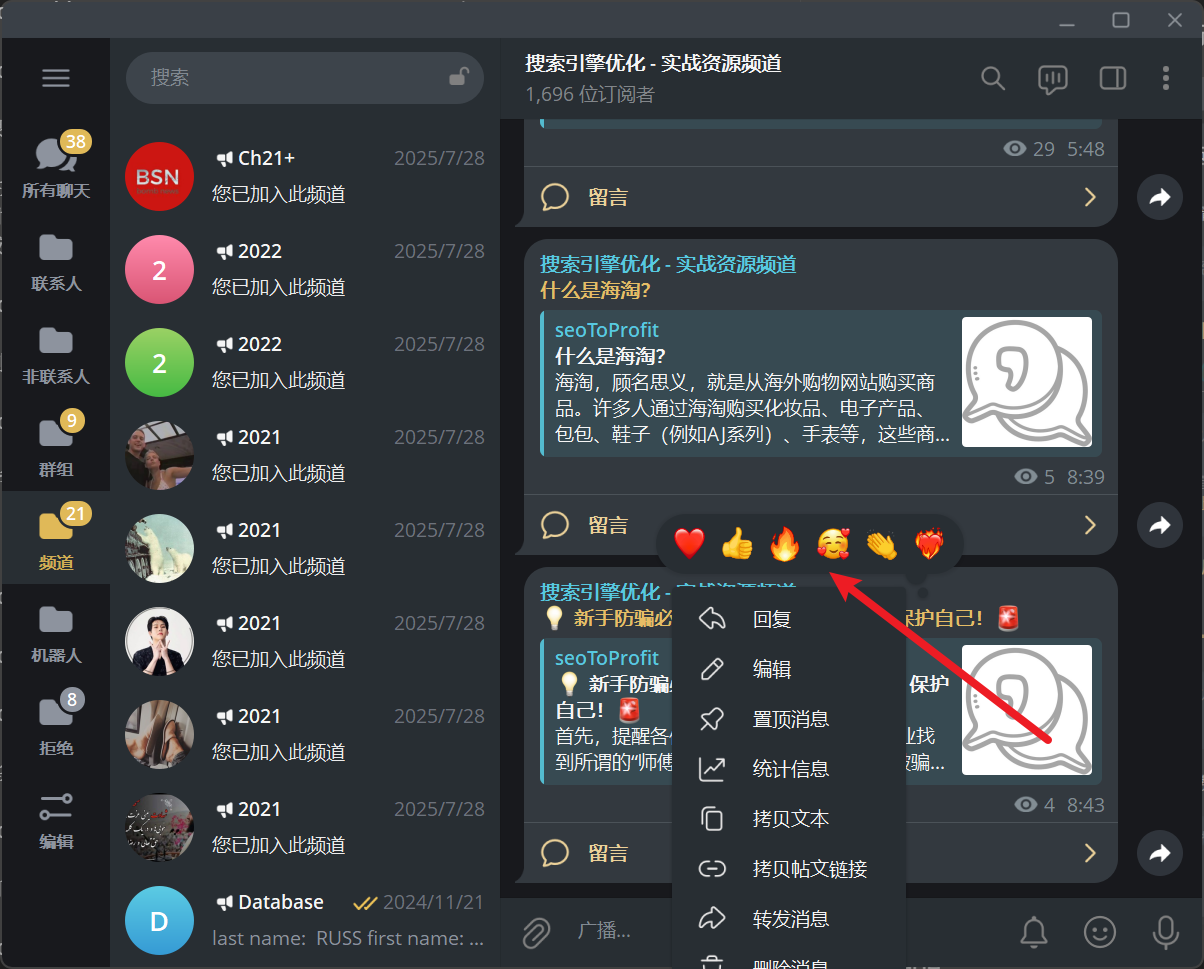The height and width of the screenshot is (969, 1204).
Task: Click the 搜索 search input field
Action: coord(290,78)
